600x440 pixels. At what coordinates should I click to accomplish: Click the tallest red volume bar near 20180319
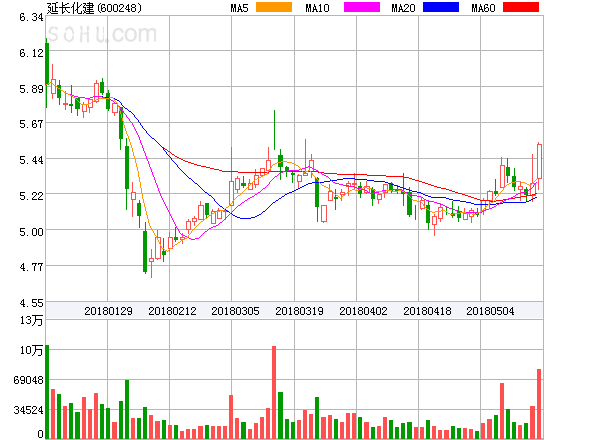274,392
